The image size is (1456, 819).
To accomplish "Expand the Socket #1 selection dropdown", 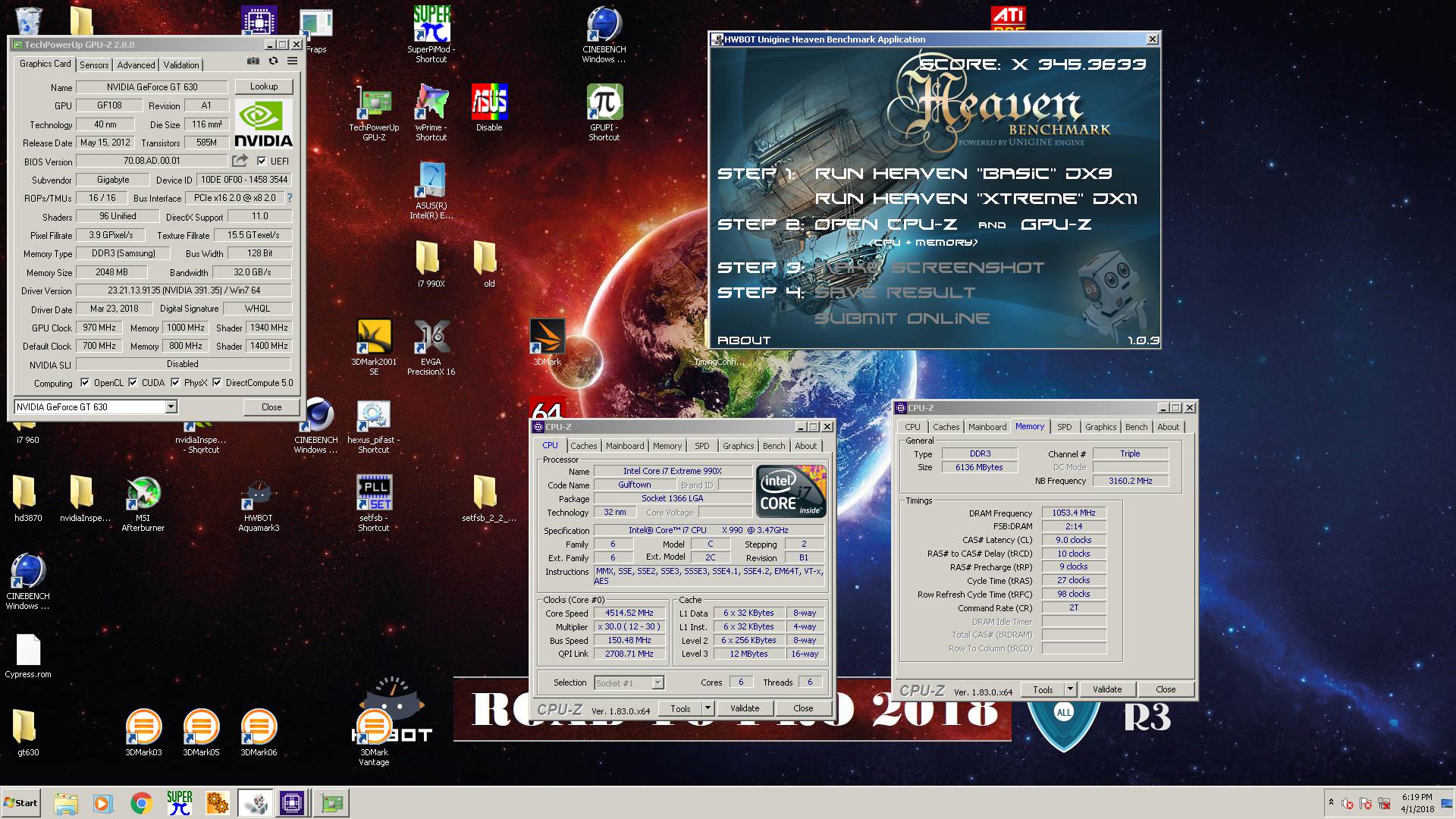I will 657,683.
